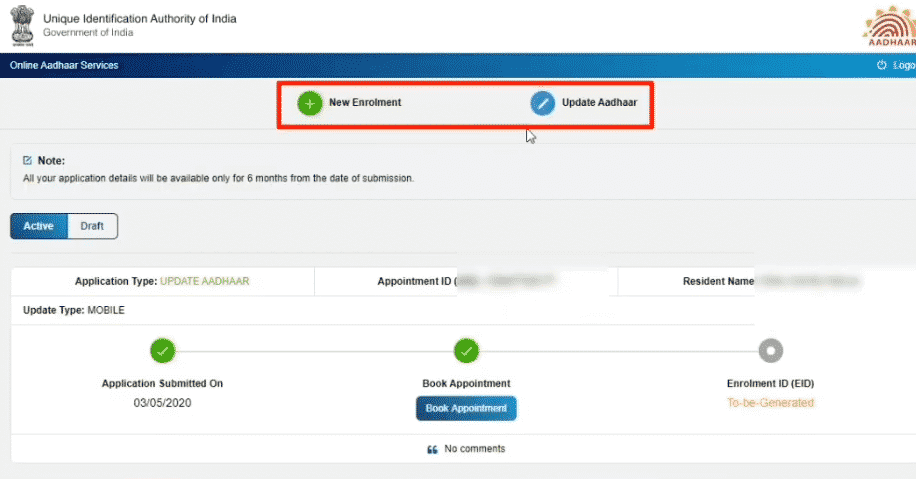Click the blue Update Aadhaar pencil icon

542,103
